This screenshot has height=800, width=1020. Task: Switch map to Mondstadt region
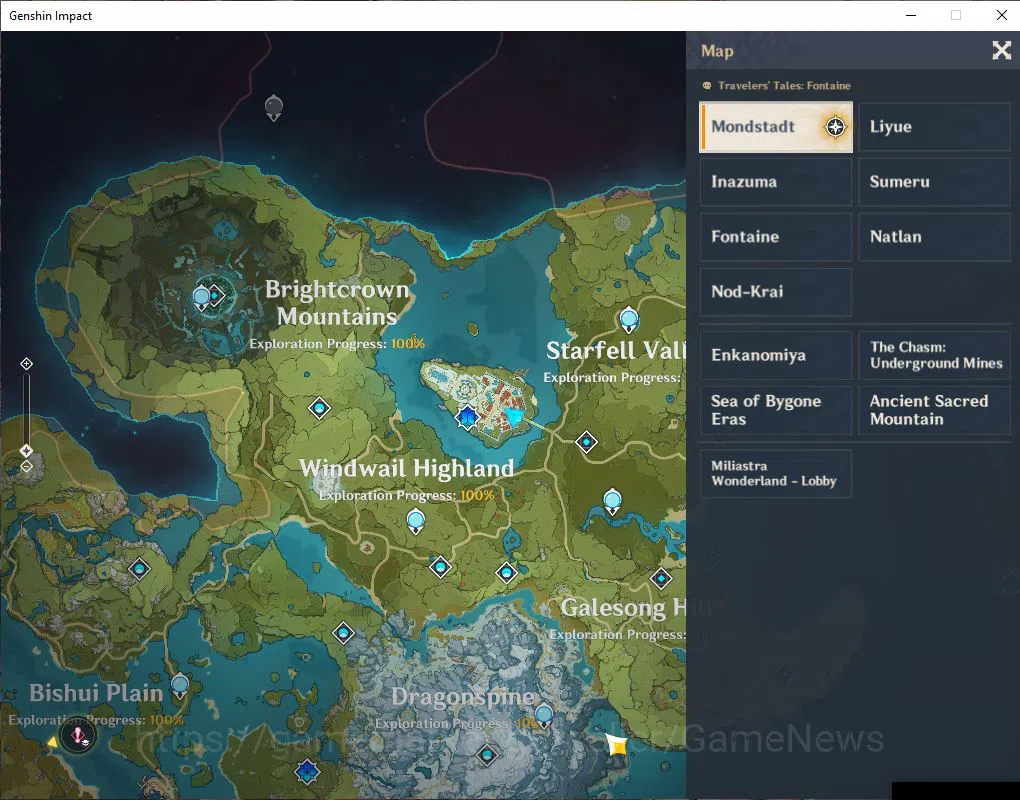(x=775, y=127)
